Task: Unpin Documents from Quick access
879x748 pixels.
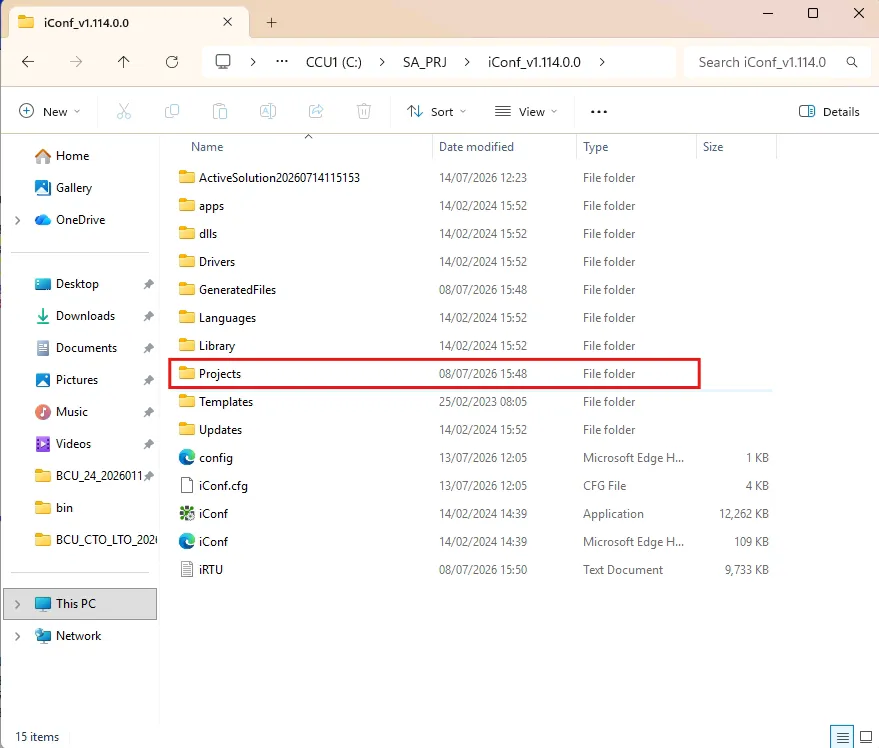Action: [x=148, y=348]
